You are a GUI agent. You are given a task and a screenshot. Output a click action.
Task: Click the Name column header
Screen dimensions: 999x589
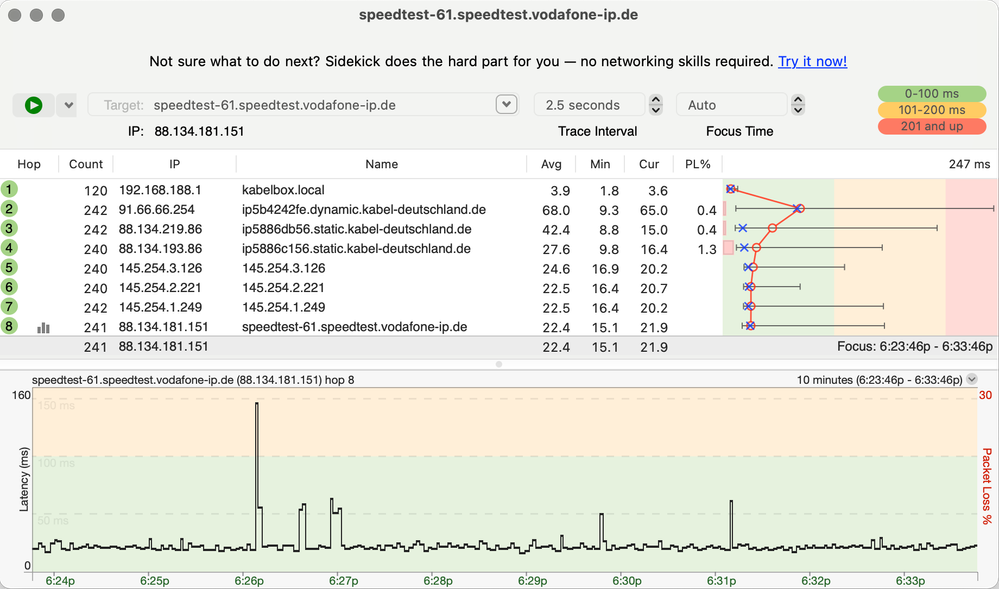[381, 164]
